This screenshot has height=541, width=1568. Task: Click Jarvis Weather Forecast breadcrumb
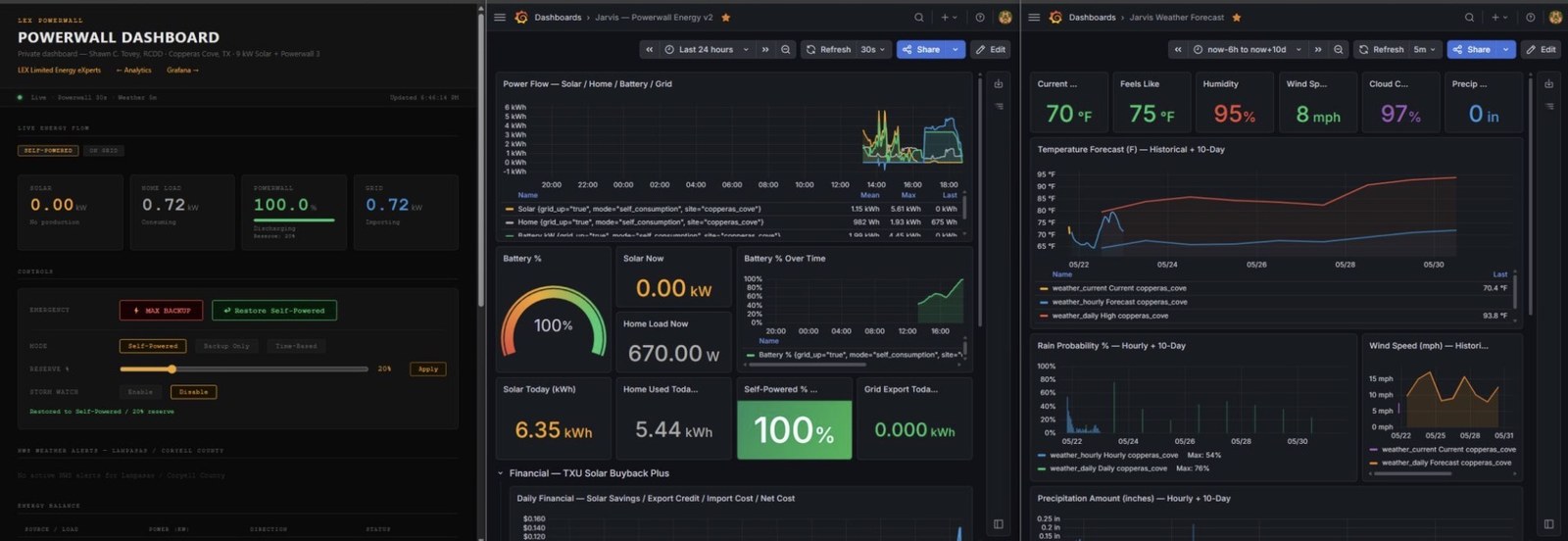pyautogui.click(x=1176, y=17)
